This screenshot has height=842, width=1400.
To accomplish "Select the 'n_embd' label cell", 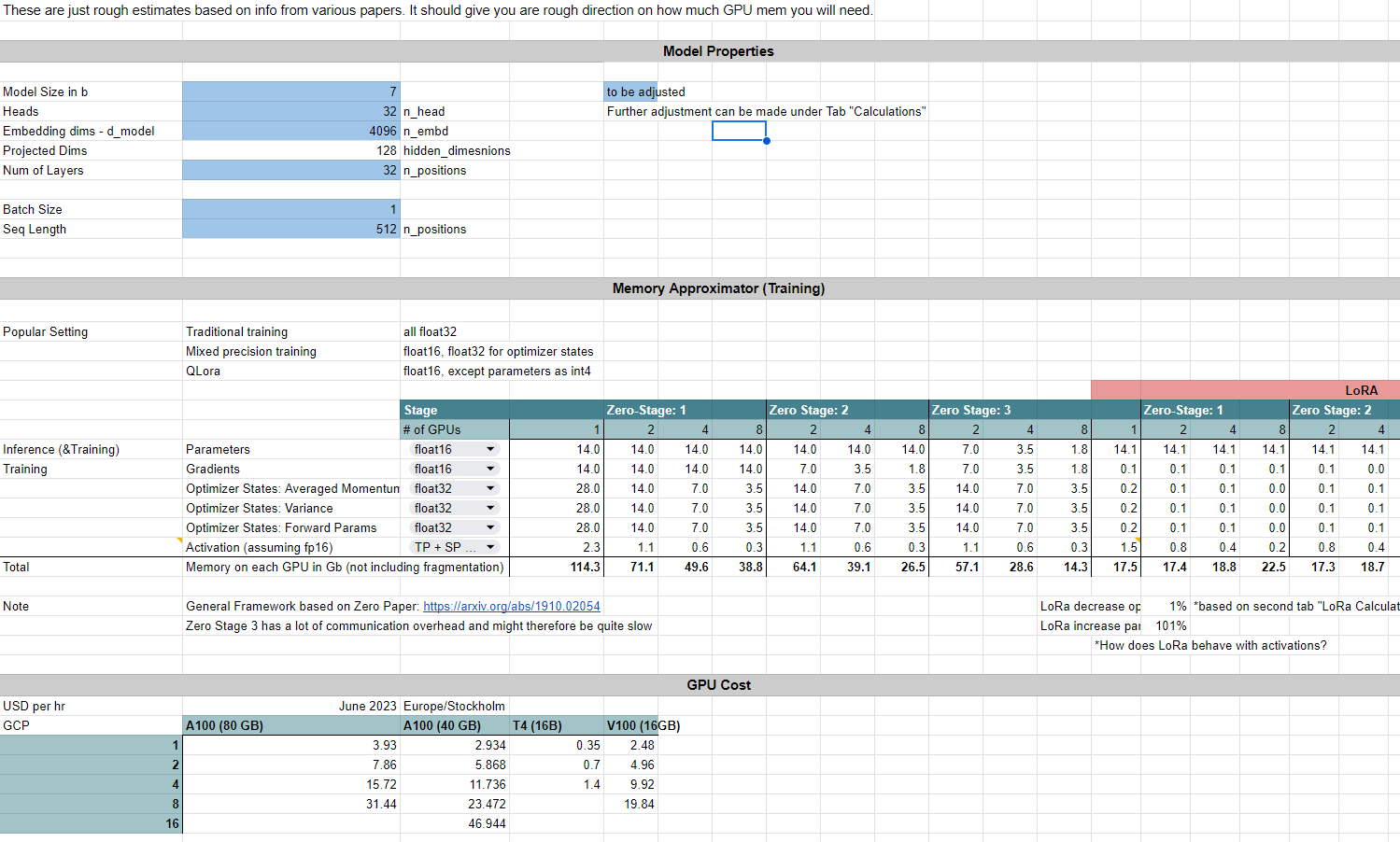I will click(x=455, y=131).
